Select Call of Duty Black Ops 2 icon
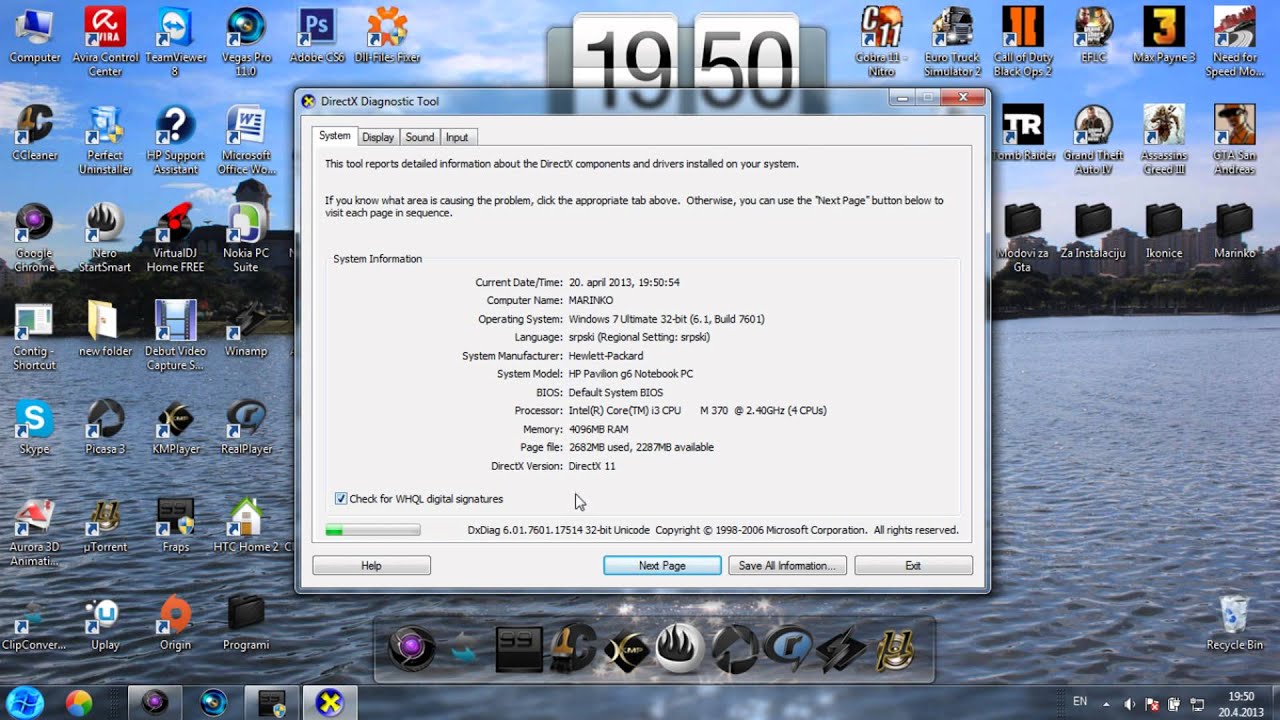Image resolution: width=1280 pixels, height=720 pixels. tap(1023, 40)
